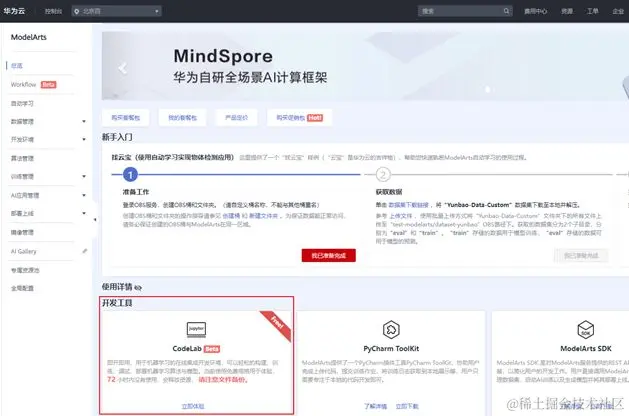Click the 我的套餐包 button
The height and width of the screenshot is (416, 629).
tap(183, 118)
